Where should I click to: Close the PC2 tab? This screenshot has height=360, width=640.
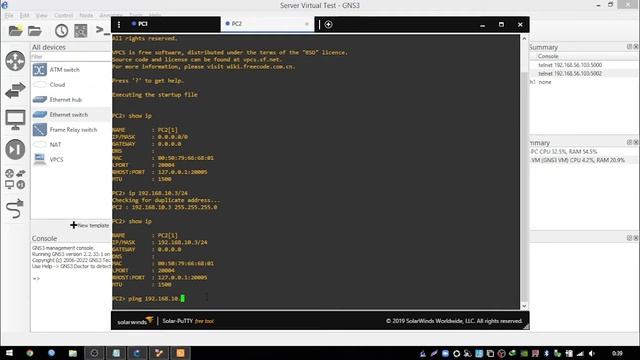[307, 24]
